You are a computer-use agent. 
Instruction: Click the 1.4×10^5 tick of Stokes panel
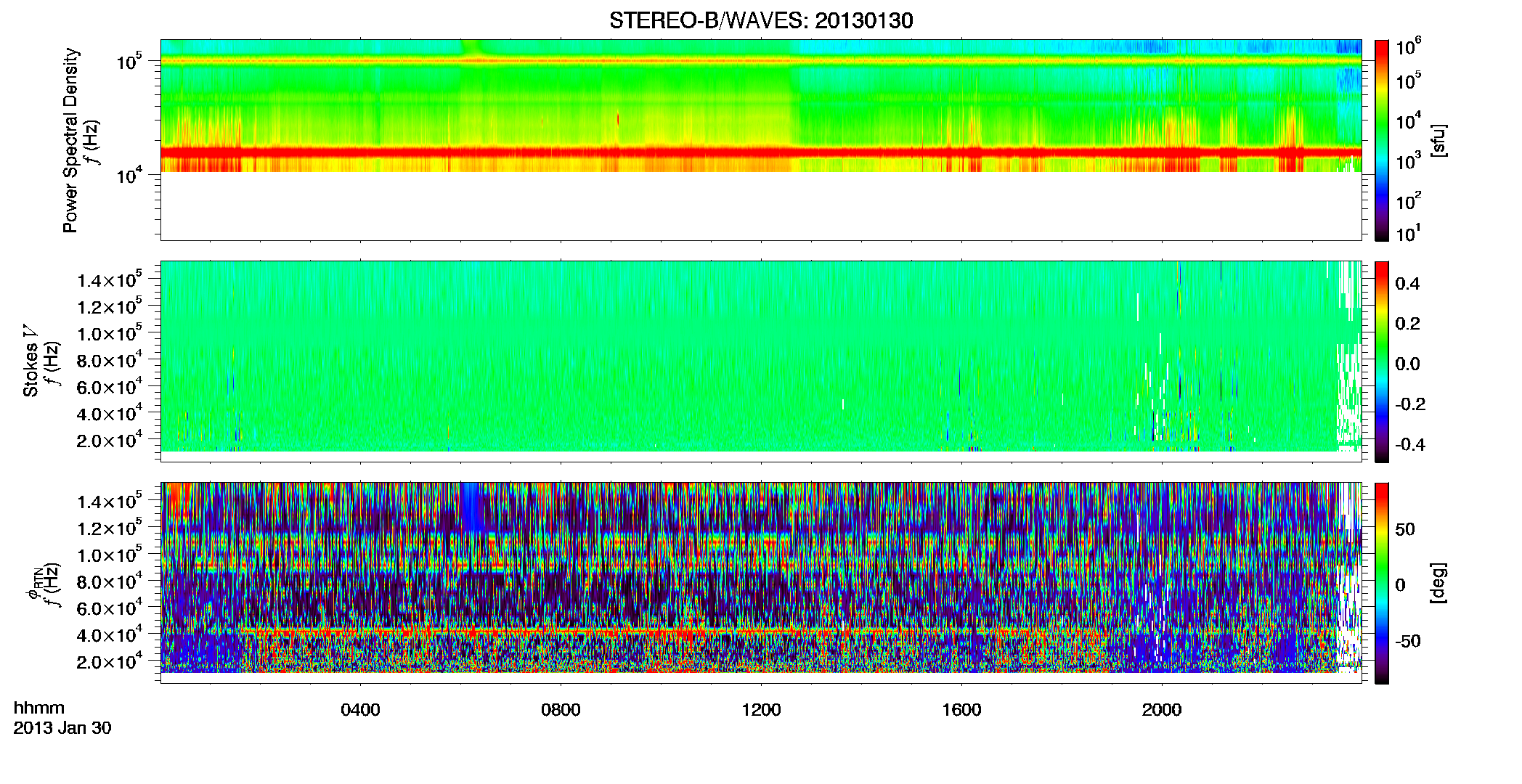click(x=110, y=280)
